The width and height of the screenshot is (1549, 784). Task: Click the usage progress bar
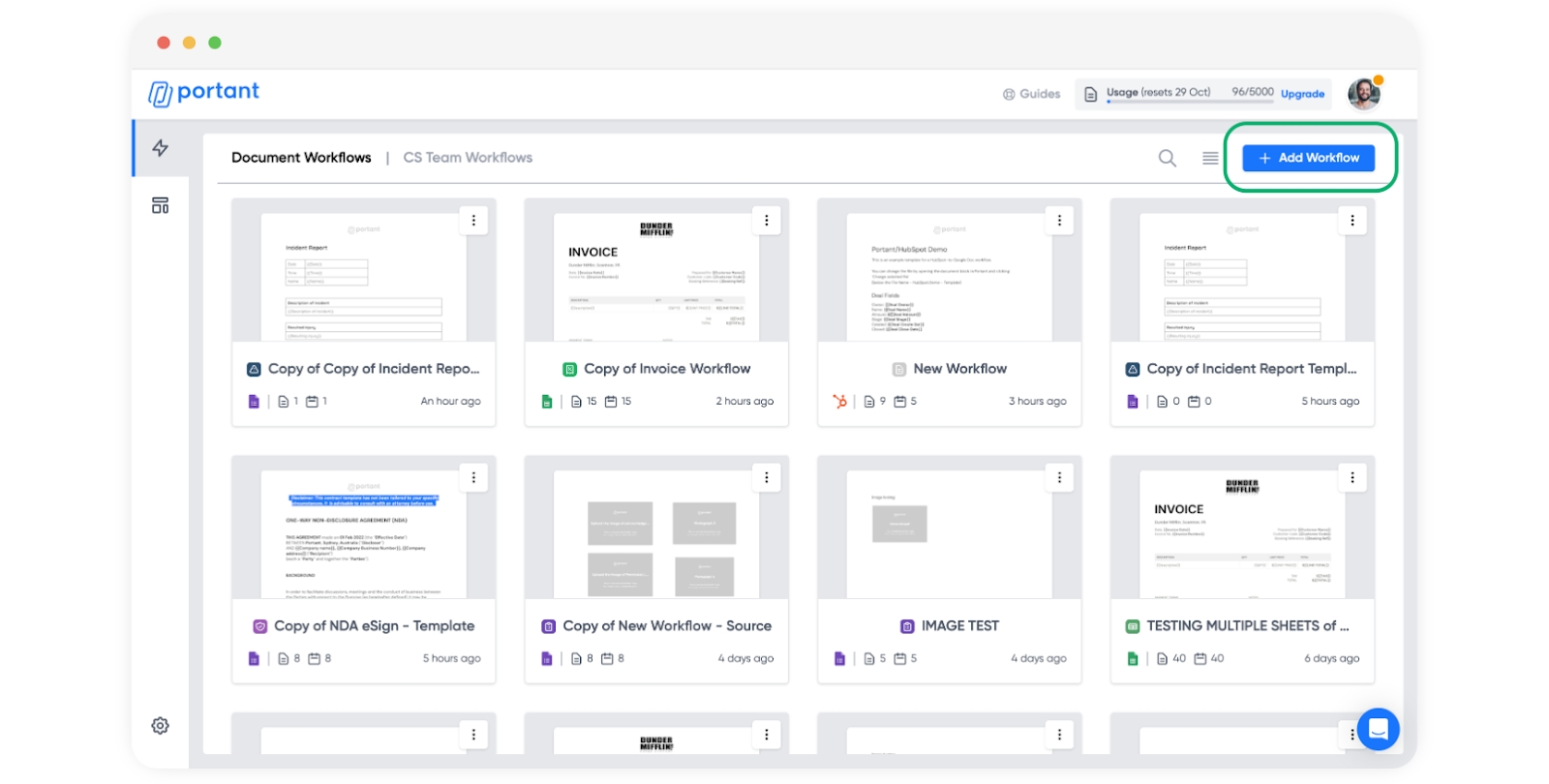click(1190, 102)
